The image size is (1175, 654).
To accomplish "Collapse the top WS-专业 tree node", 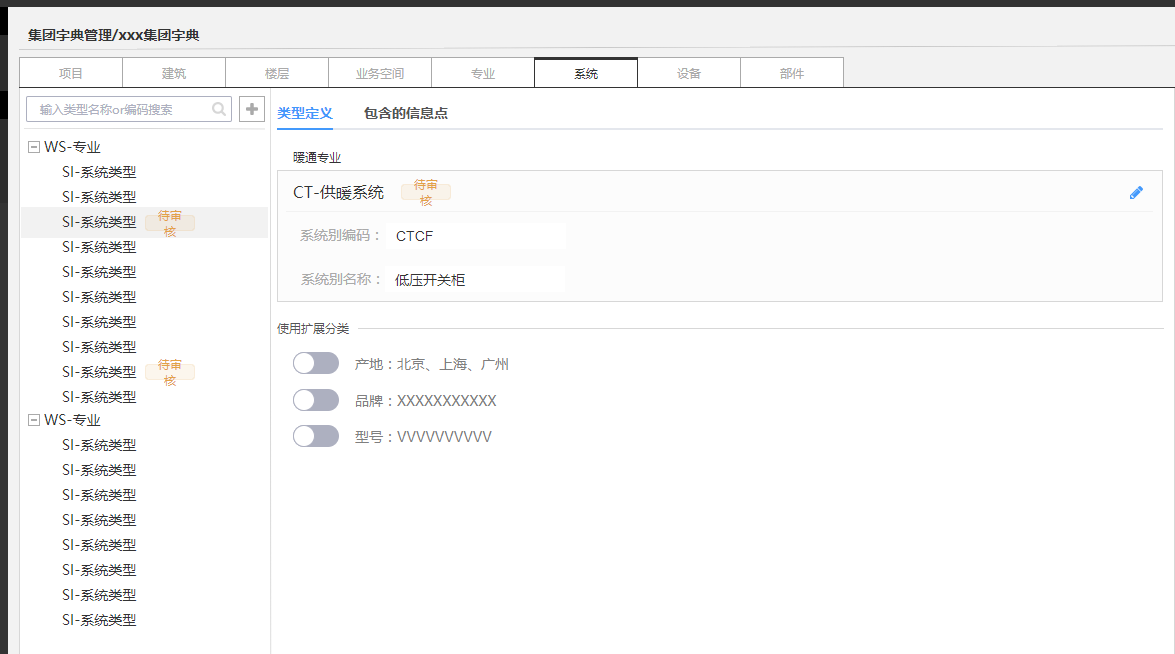I will tap(34, 147).
